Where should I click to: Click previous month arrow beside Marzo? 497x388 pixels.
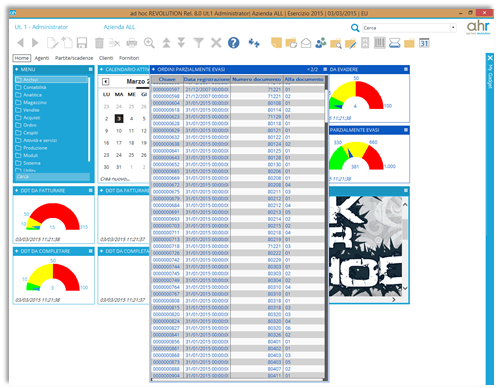click(x=106, y=81)
